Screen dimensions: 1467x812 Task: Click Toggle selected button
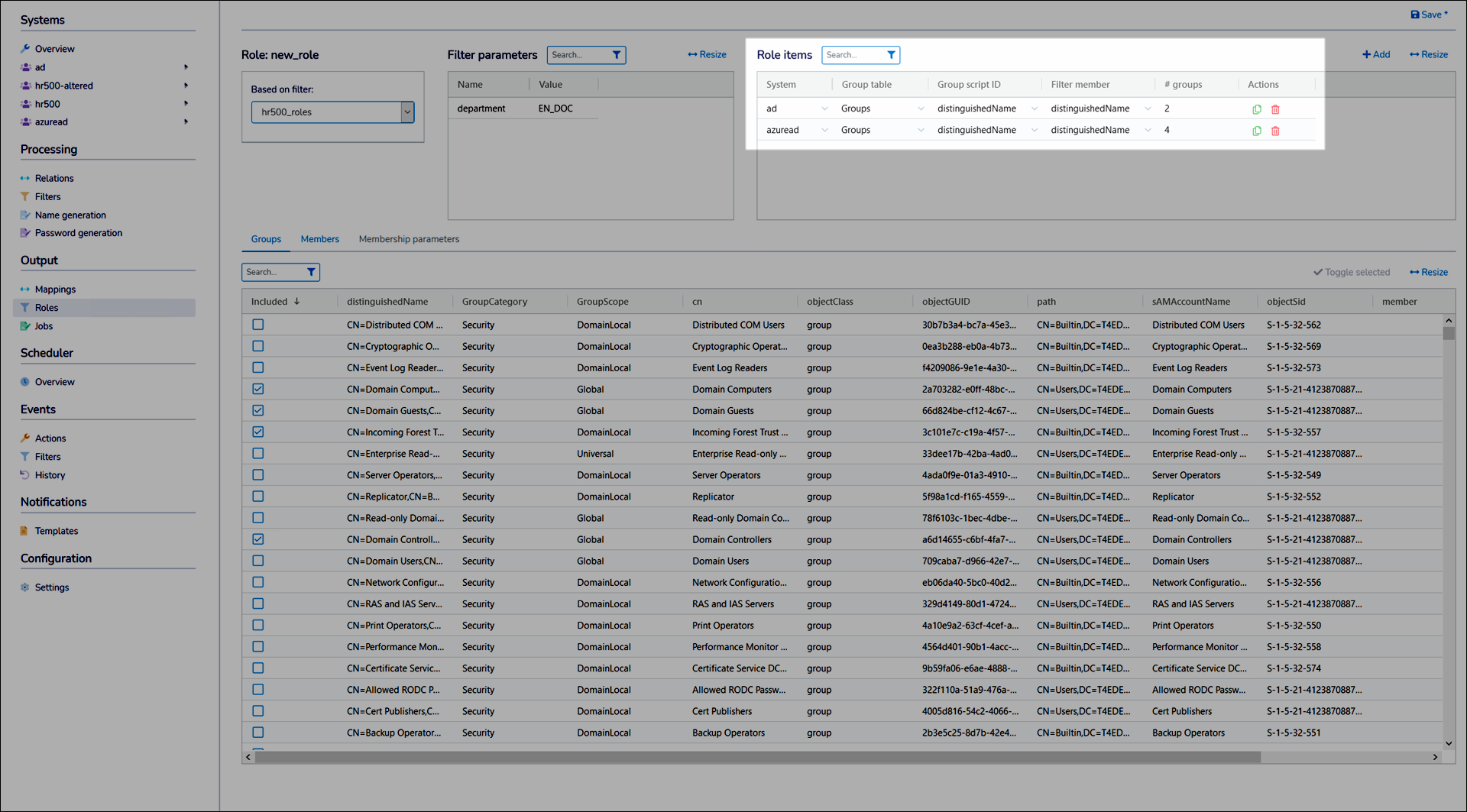(x=1351, y=272)
